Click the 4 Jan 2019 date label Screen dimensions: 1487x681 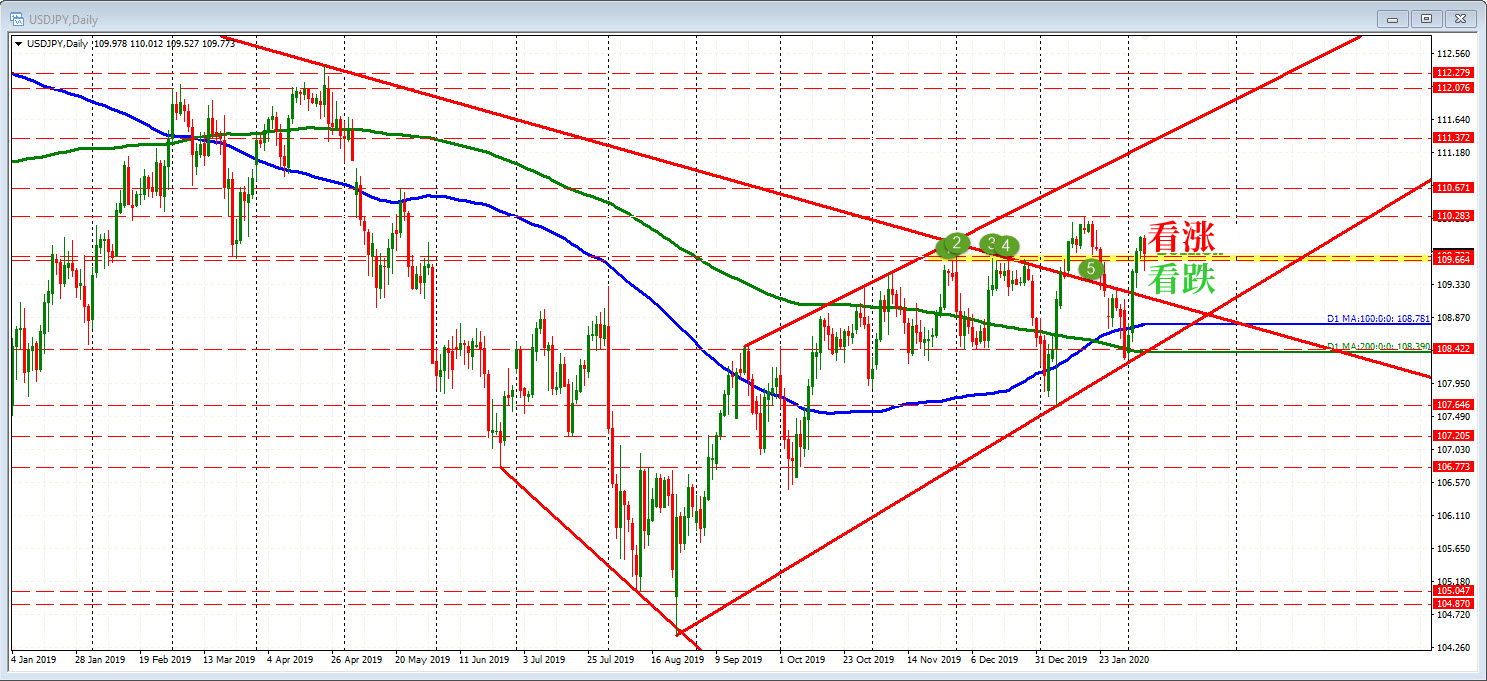click(x=35, y=660)
